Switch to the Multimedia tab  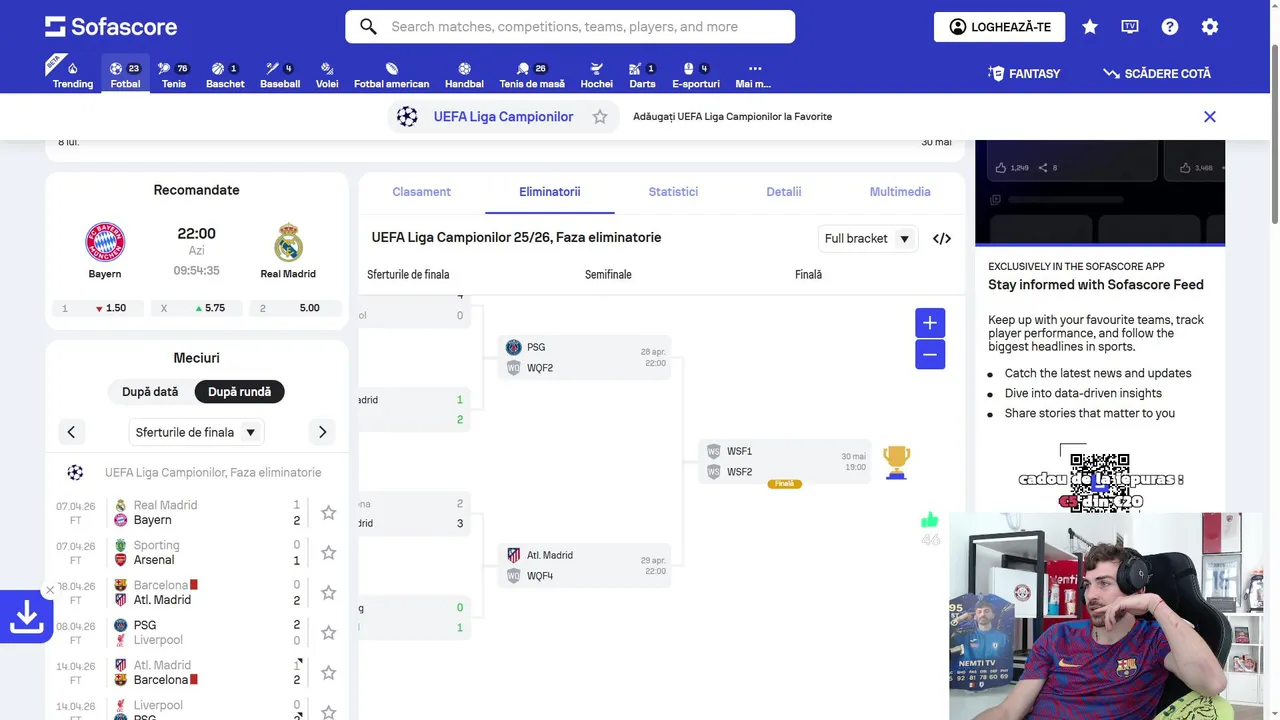pos(900,192)
